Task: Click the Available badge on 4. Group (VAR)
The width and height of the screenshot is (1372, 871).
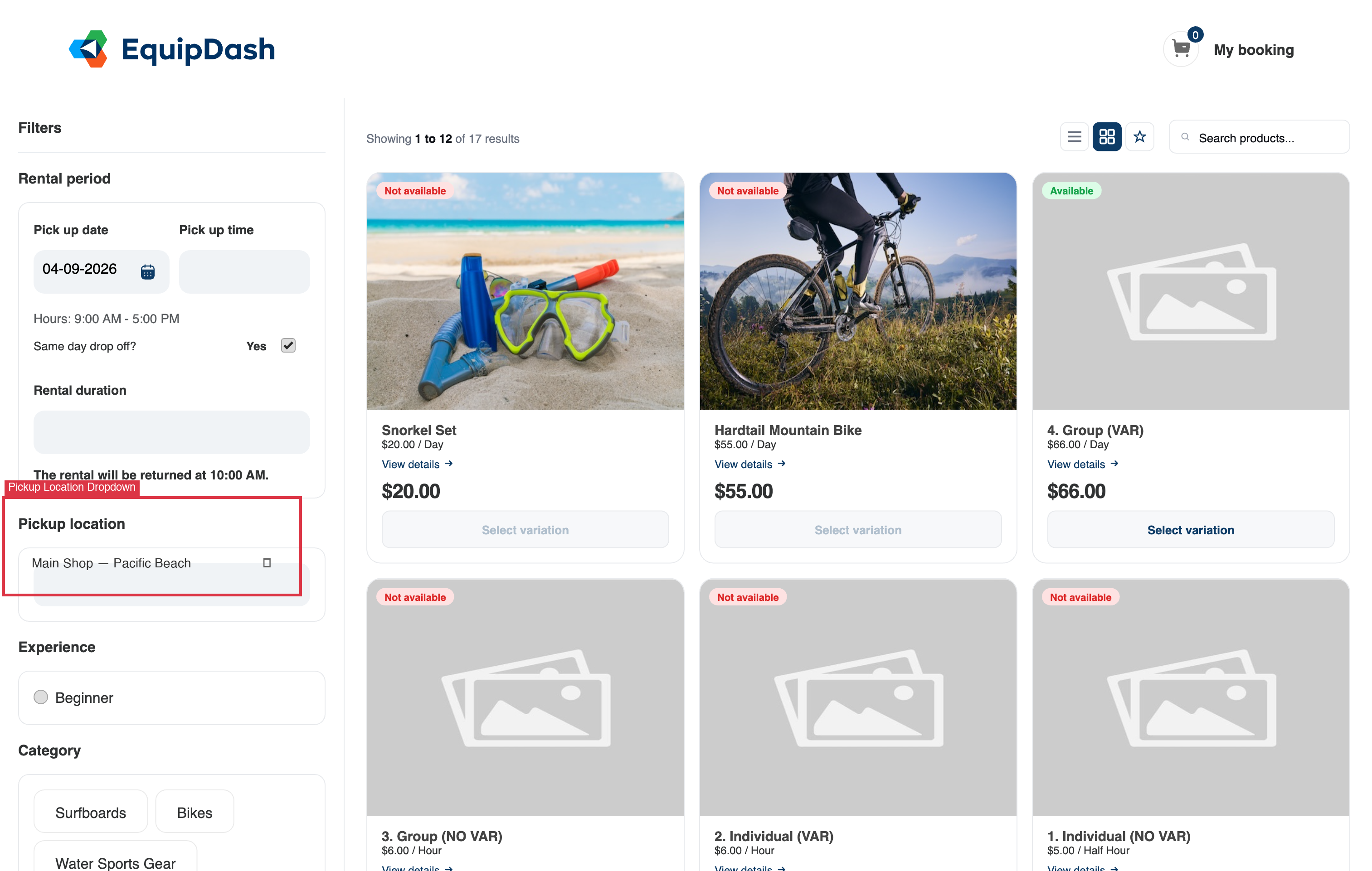Action: (x=1071, y=191)
